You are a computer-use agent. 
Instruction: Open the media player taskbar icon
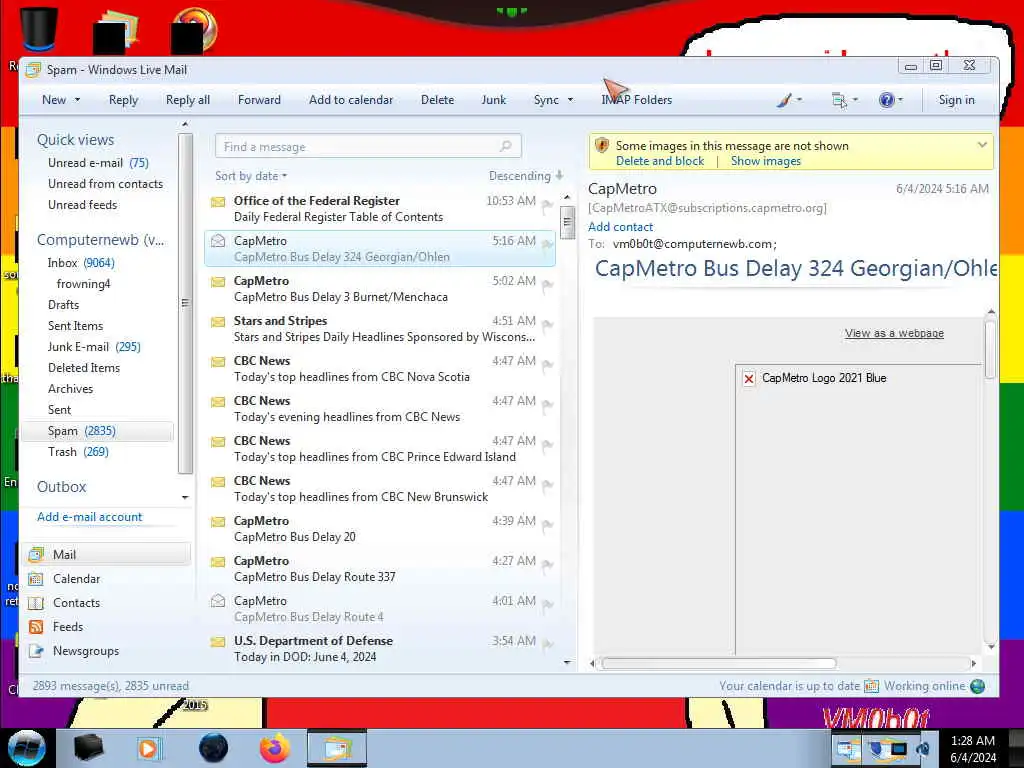point(148,748)
